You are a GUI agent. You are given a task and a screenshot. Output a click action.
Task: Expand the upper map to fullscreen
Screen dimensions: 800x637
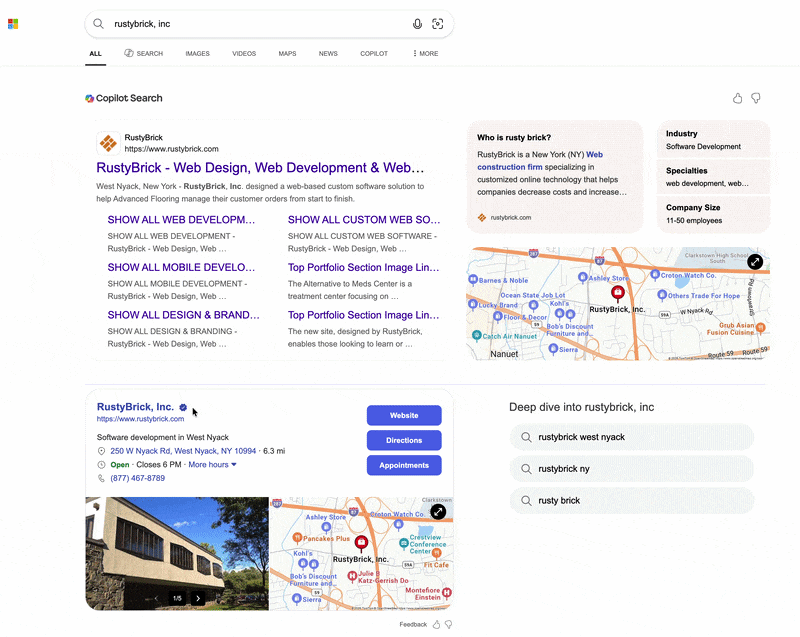[755, 262]
